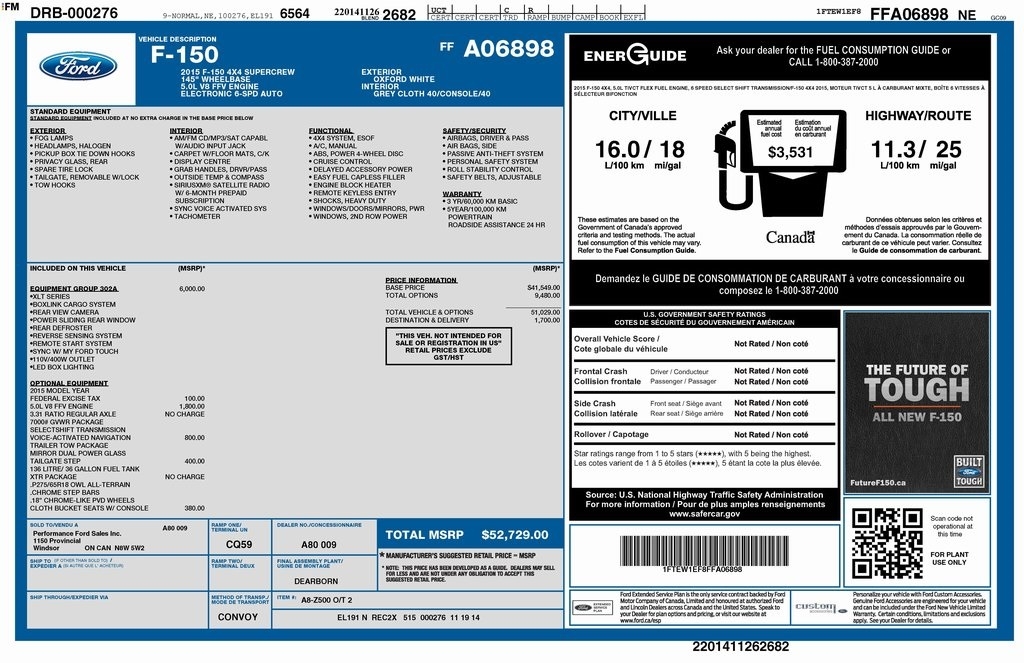Click the Custom Accessories logo
Viewport: 1024px width, 663px height.
click(x=820, y=607)
